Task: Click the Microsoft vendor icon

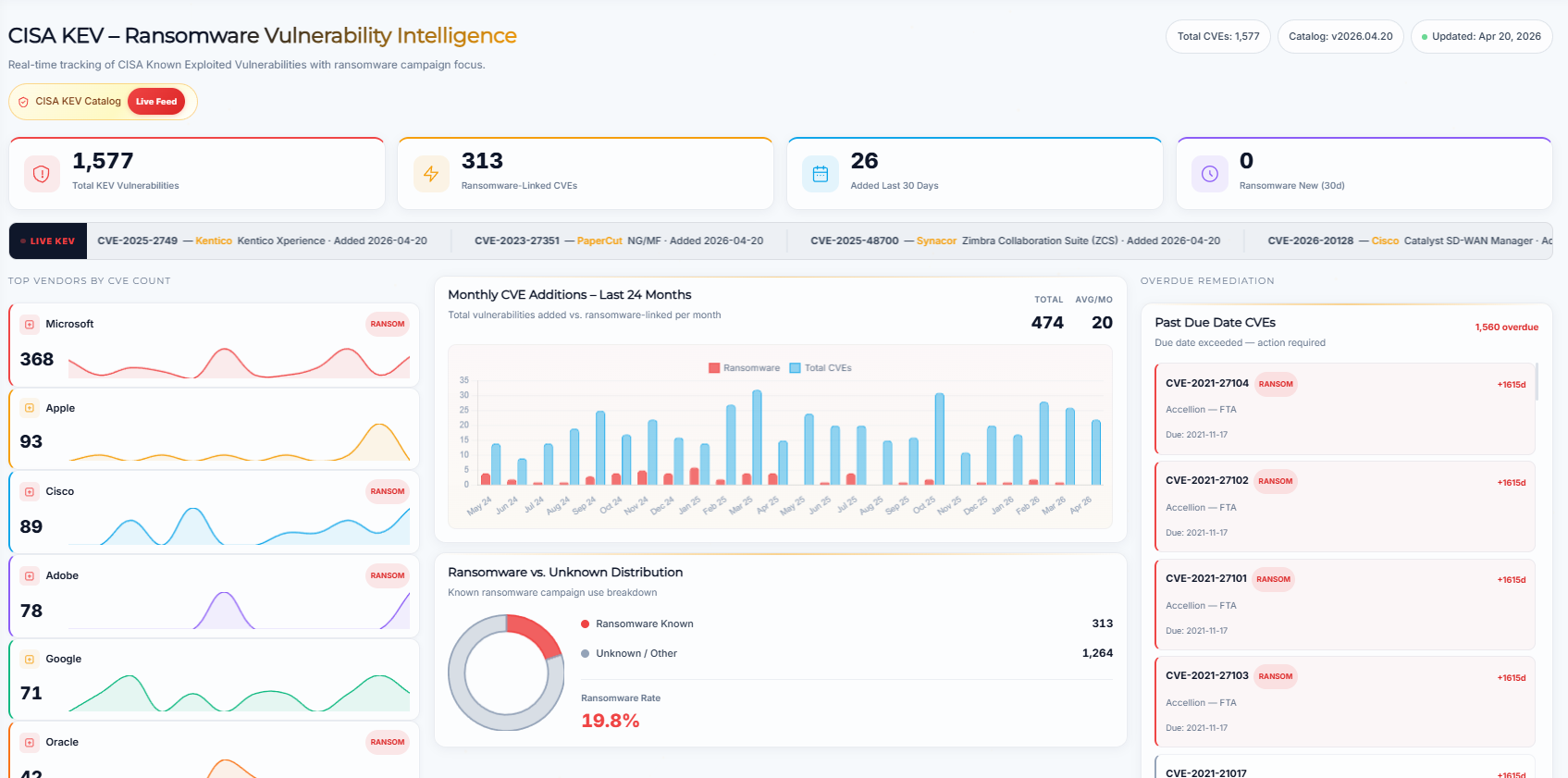Action: (x=30, y=324)
